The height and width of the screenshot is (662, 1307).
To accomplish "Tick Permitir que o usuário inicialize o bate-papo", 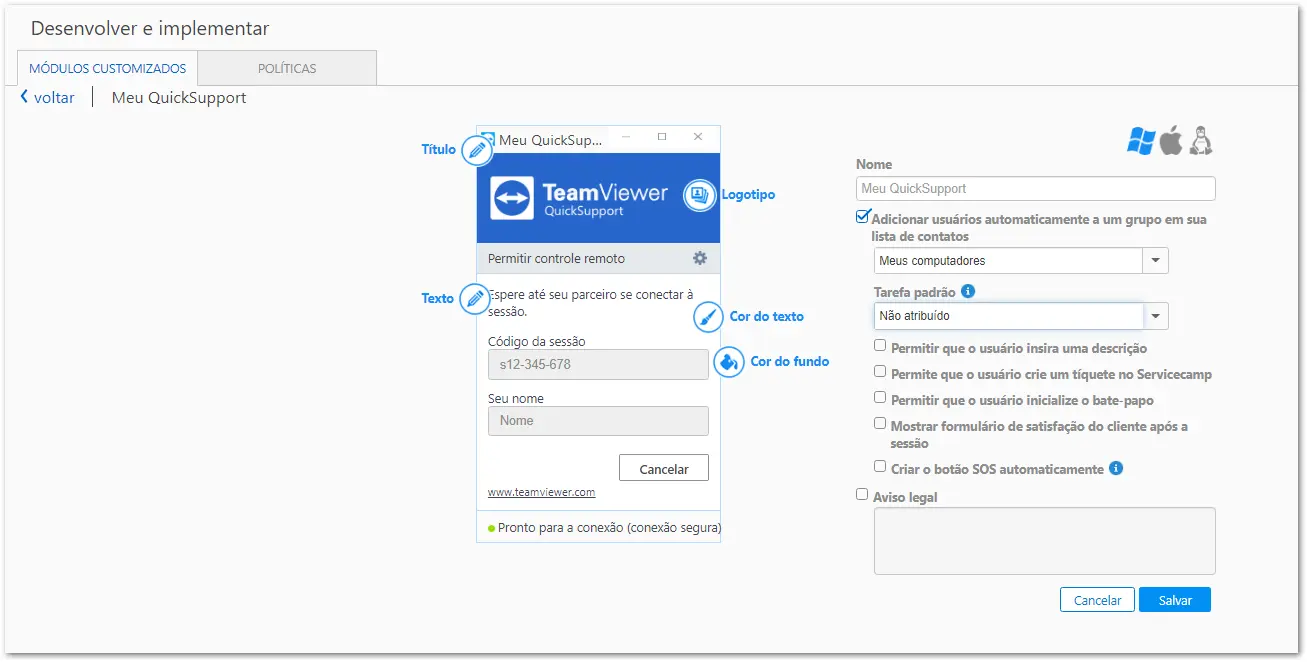I will point(880,398).
